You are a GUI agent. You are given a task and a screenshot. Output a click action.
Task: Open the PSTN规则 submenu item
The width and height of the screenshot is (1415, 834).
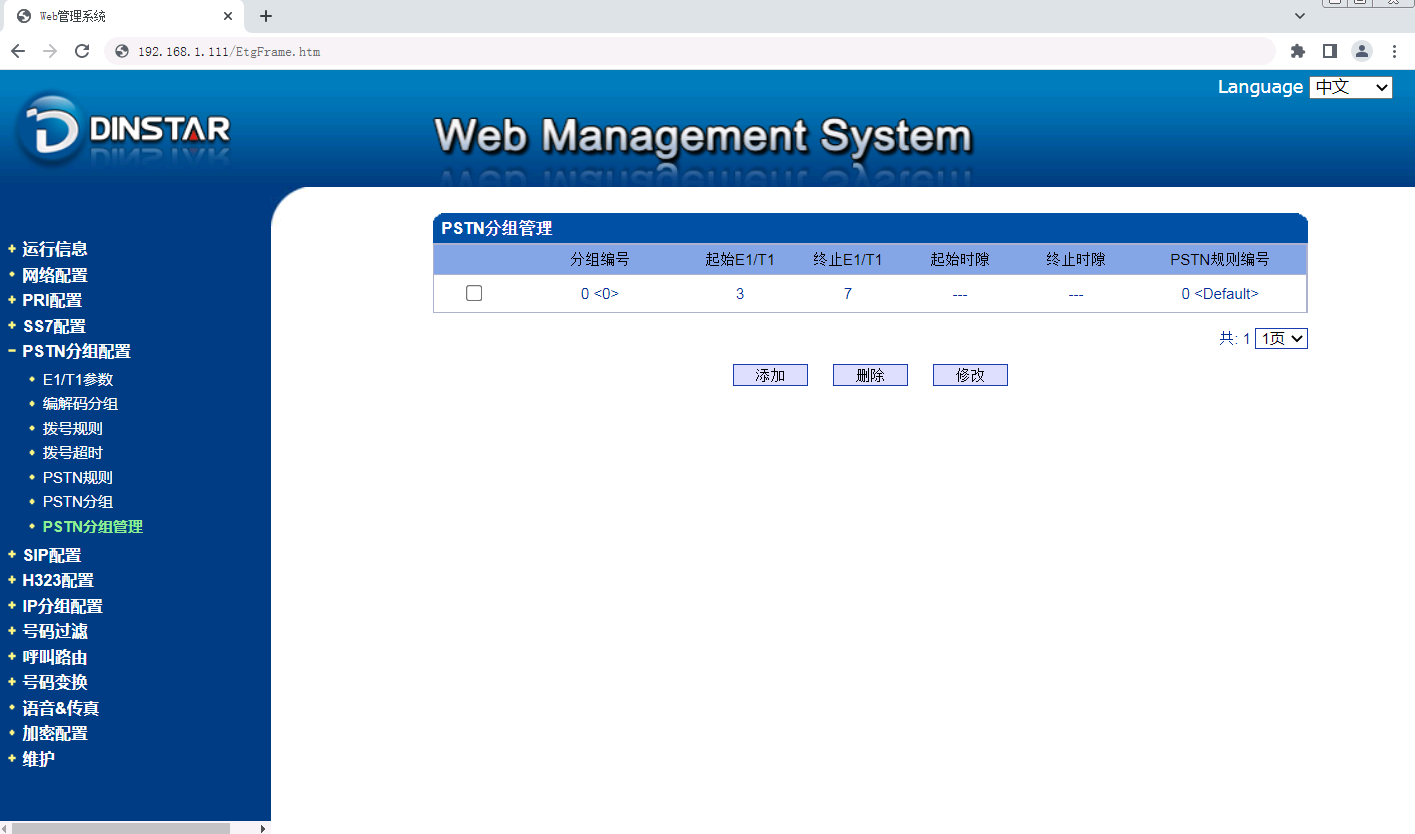tap(78, 478)
